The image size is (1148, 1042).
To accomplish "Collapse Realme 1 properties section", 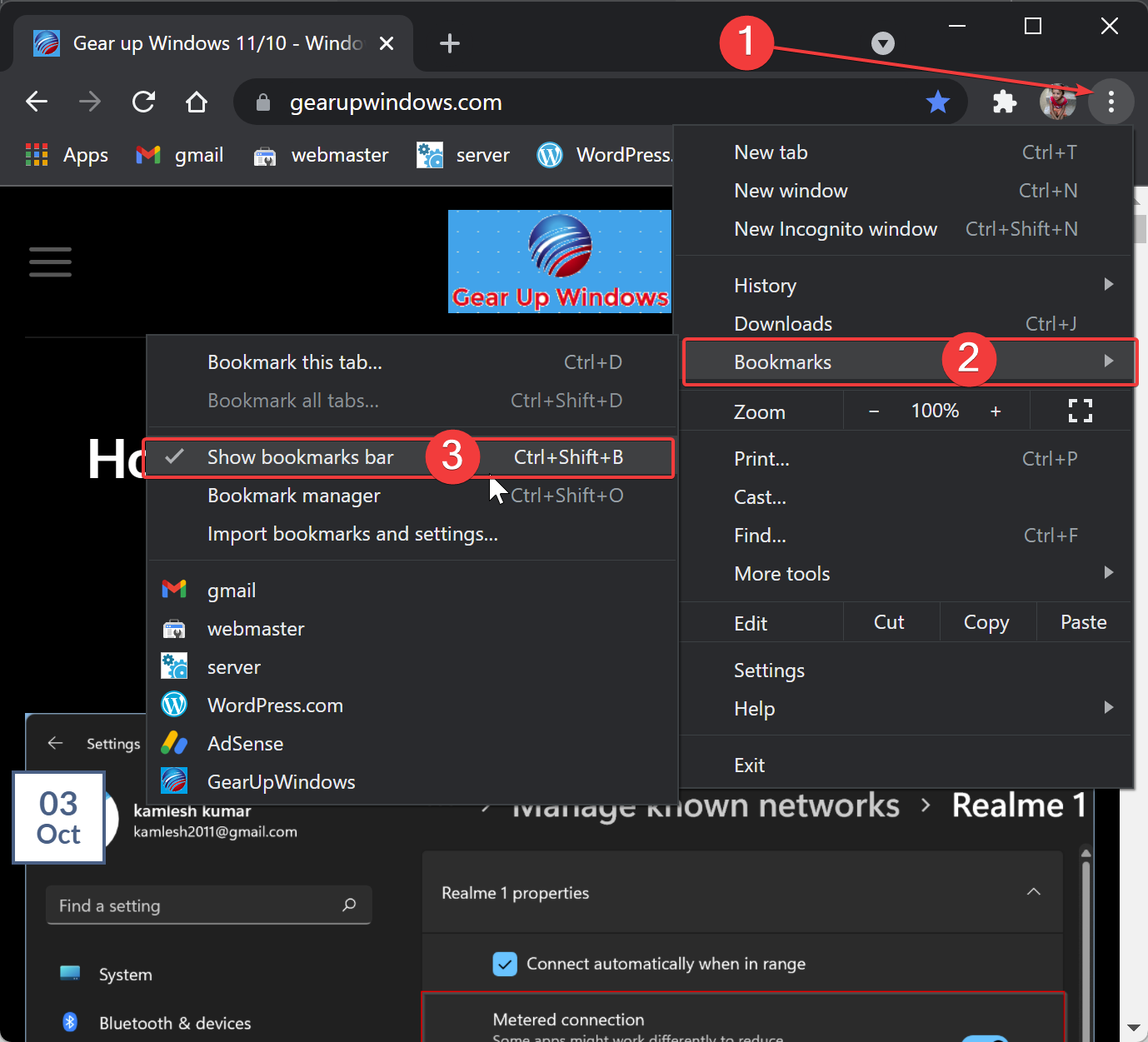I will [1034, 892].
